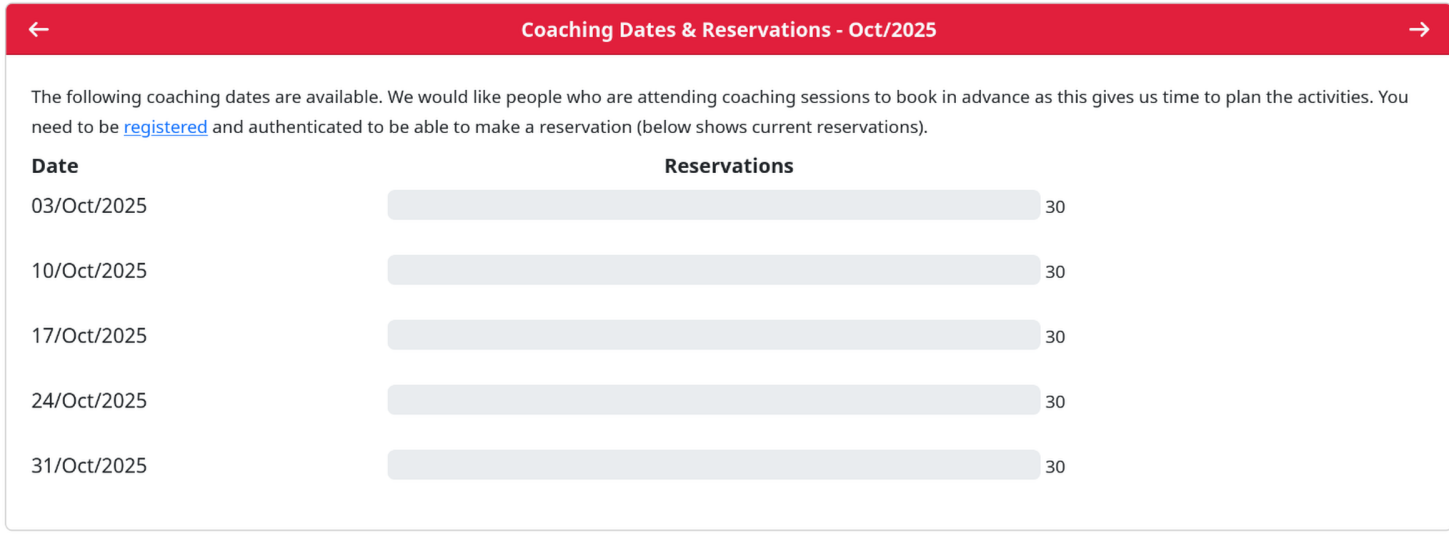
Task: Click the 30 count beside 03/Oct/2025
Action: click(1055, 207)
